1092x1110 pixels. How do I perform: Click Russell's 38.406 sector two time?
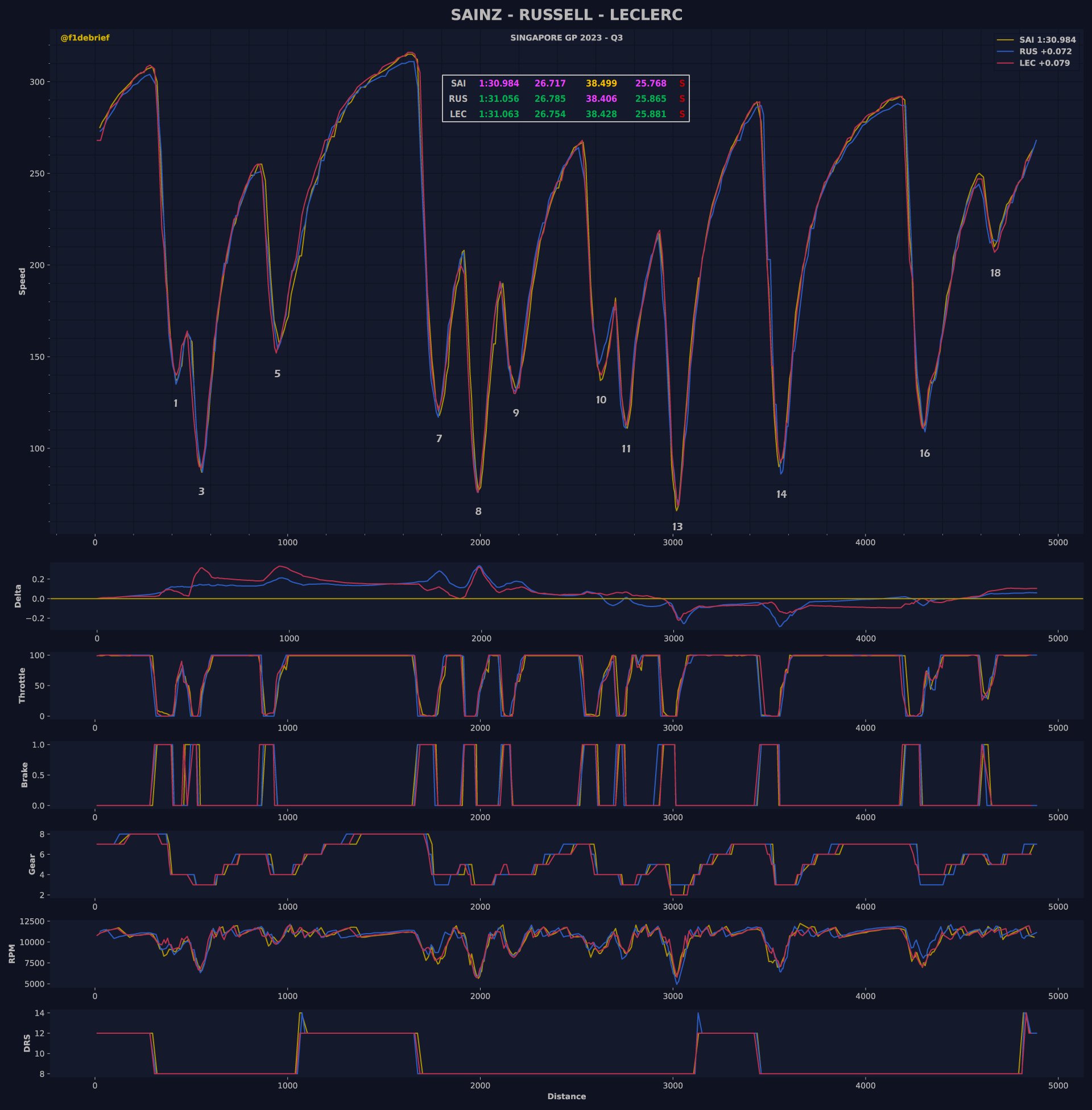(x=601, y=98)
